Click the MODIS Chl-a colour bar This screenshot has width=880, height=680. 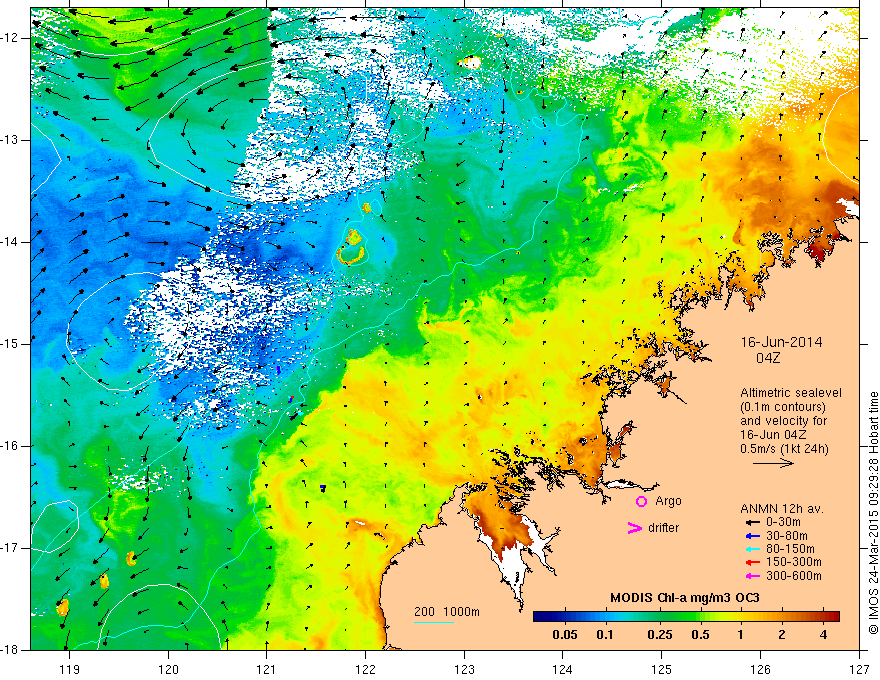tap(686, 616)
